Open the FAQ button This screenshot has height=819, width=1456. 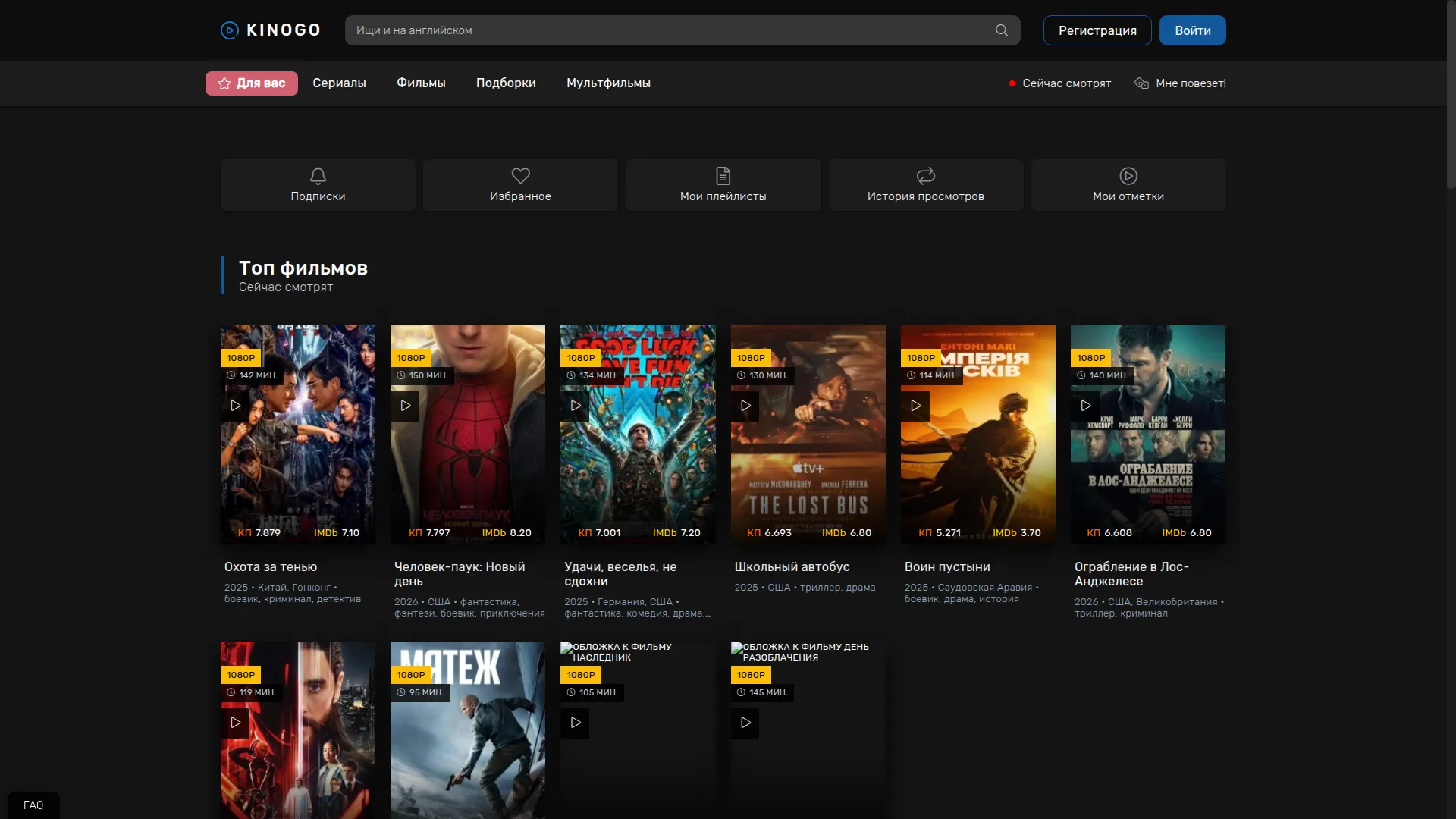click(x=33, y=805)
